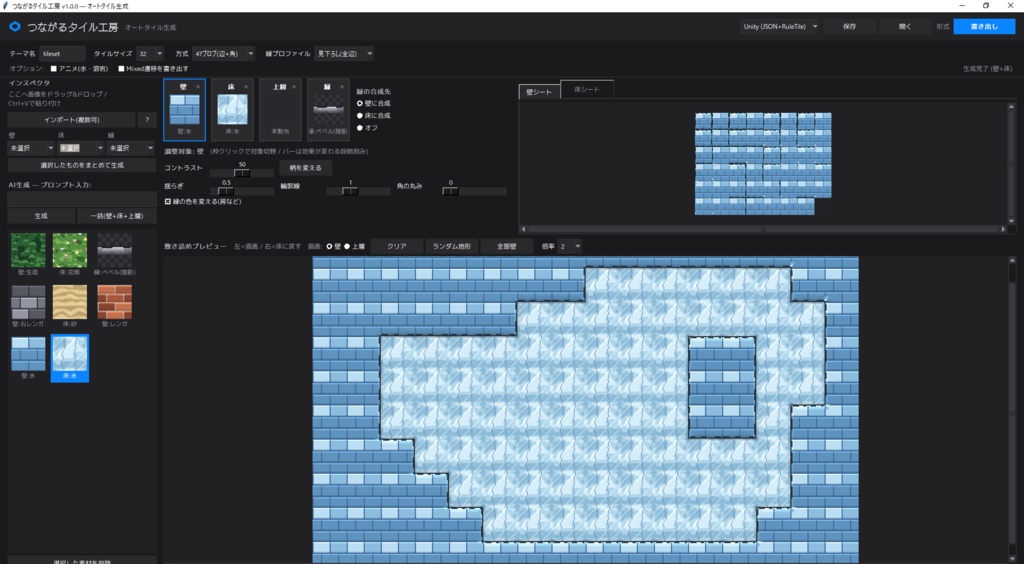The image size is (1024, 564).
Task: Choose the sand floor tile thumbnail
Action: (x=70, y=302)
